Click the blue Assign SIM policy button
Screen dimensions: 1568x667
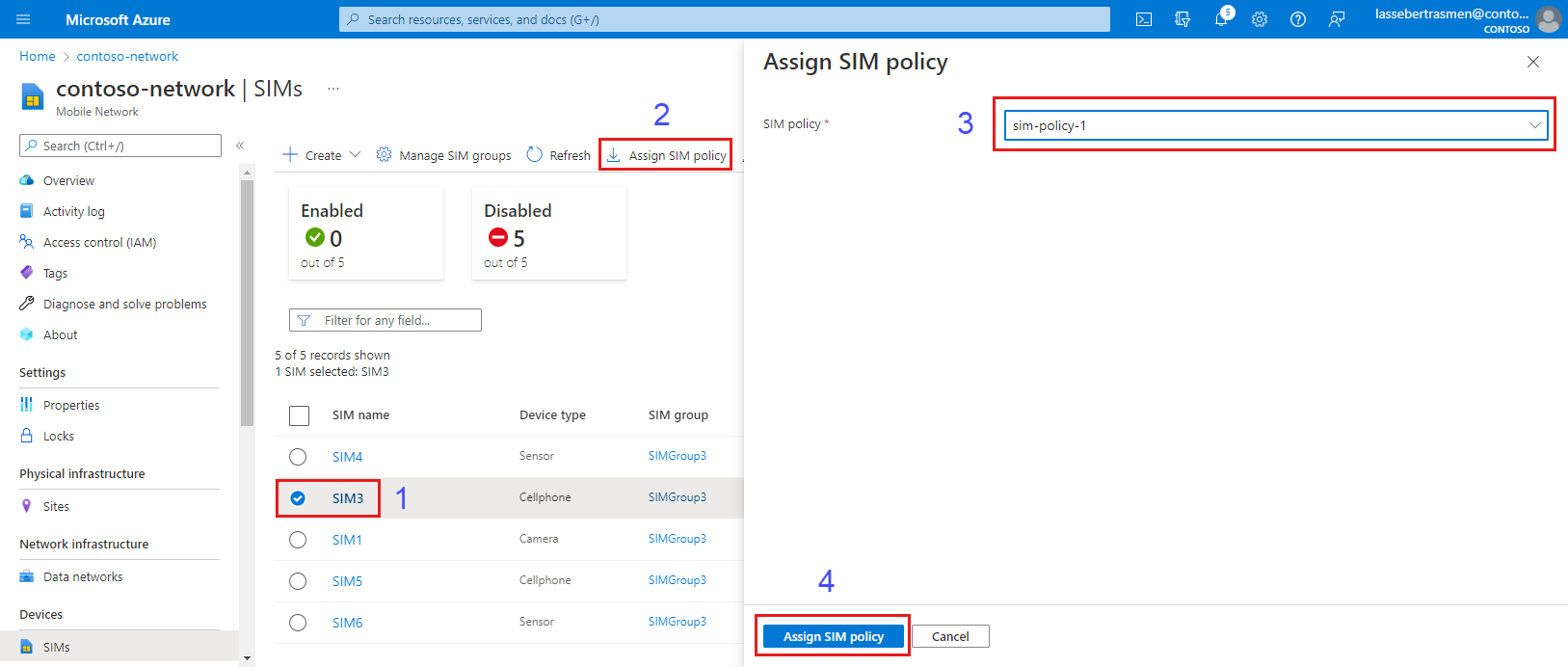click(x=833, y=636)
